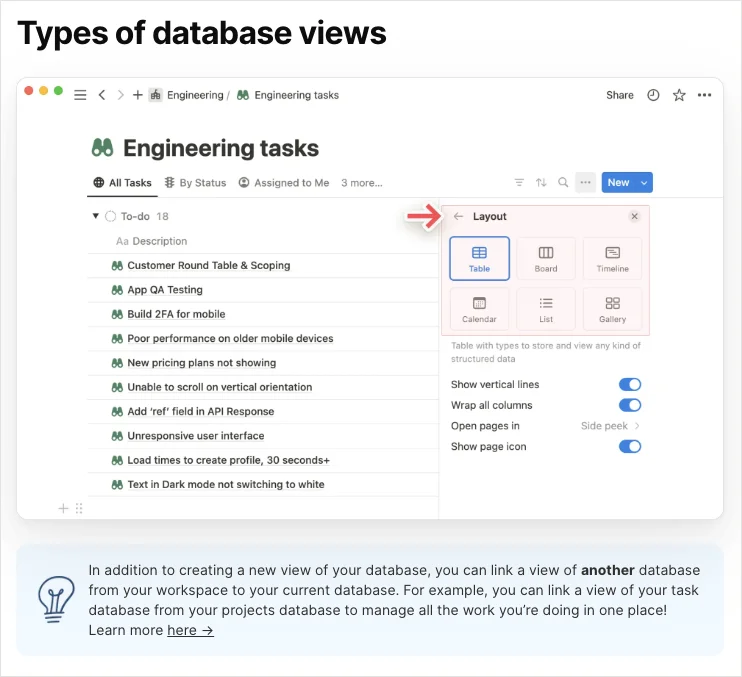Open the database filter icon
The width and height of the screenshot is (742, 677).
(519, 183)
